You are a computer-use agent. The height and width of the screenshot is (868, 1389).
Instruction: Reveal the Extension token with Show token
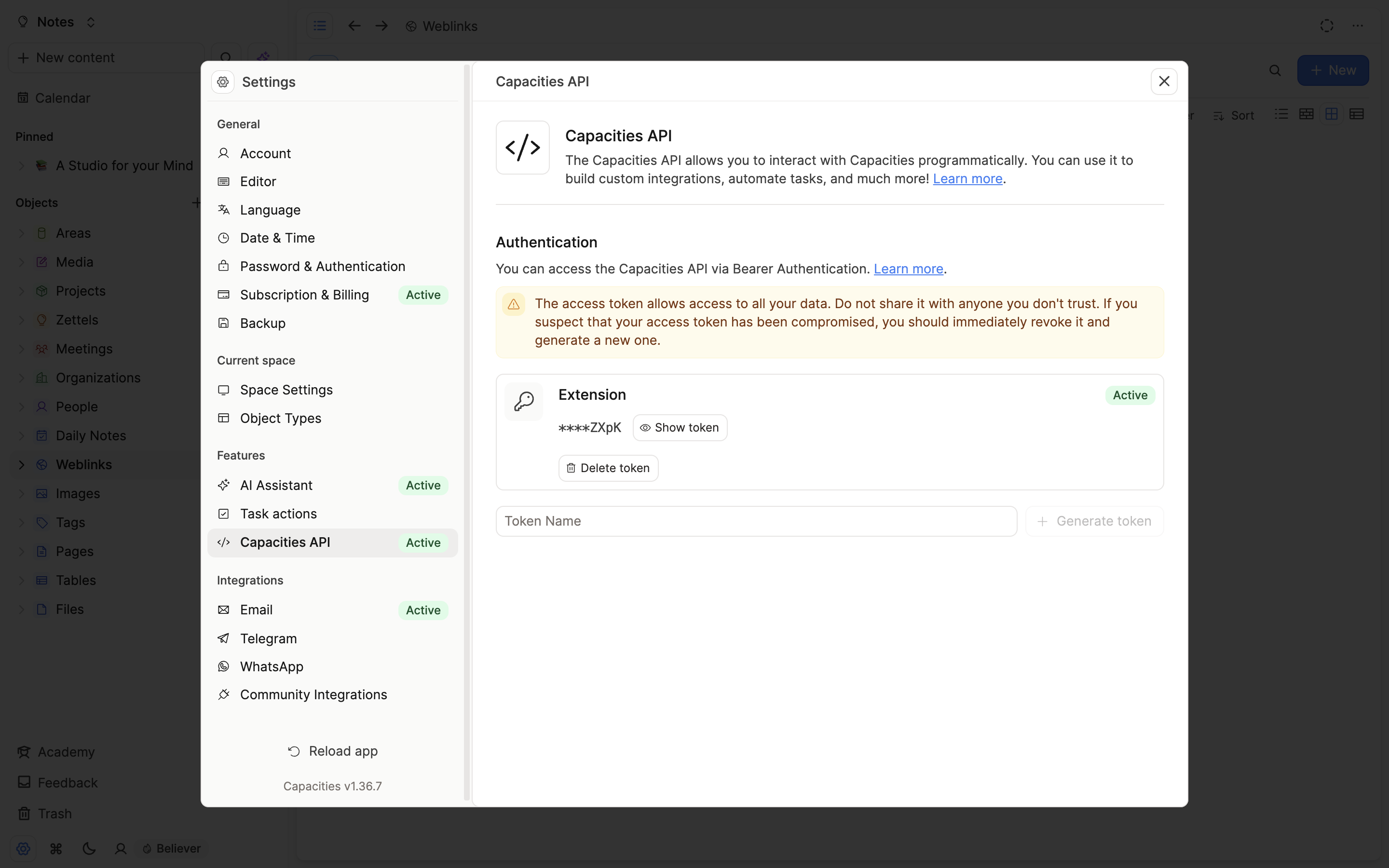click(x=680, y=428)
